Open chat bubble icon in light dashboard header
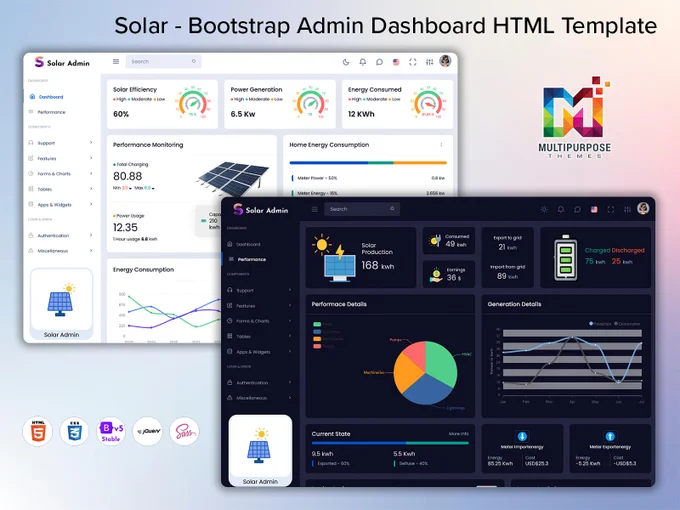 (379, 62)
